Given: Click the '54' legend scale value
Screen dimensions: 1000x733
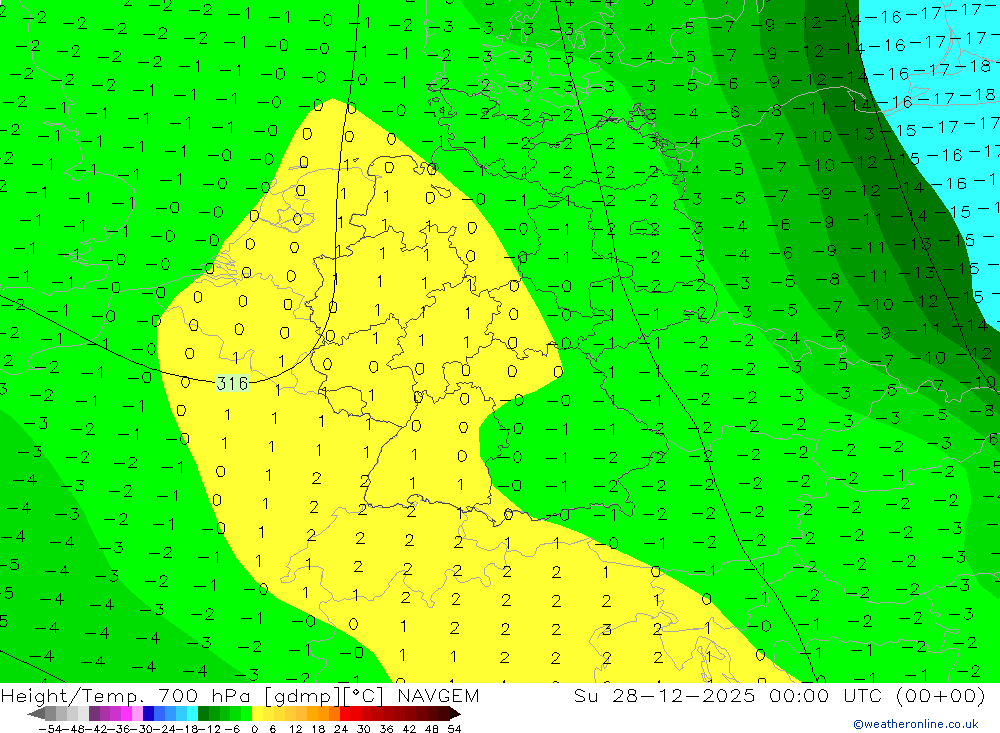Looking at the screenshot, I should pyautogui.click(x=454, y=729).
